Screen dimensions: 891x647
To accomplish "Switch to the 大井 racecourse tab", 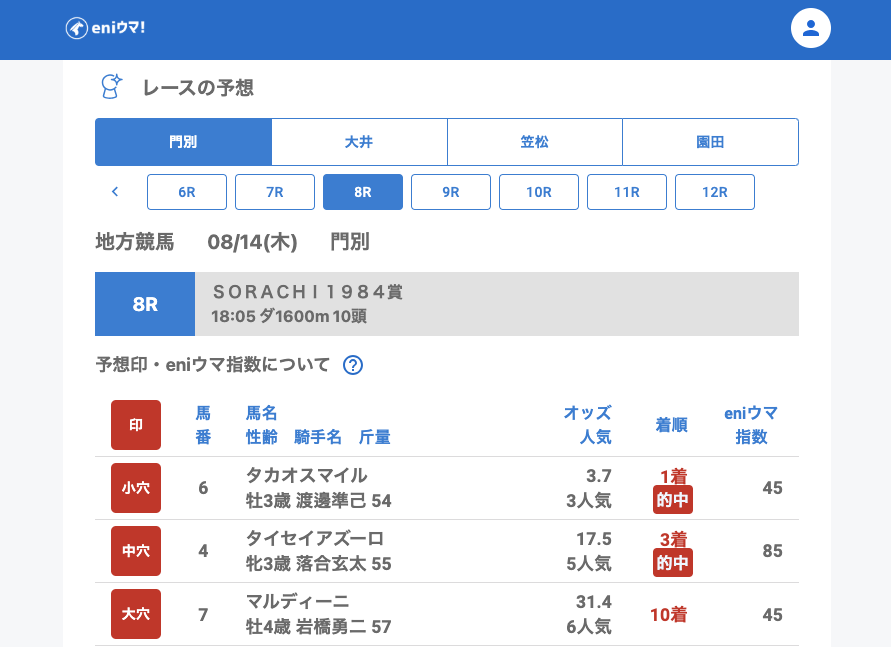I will (x=359, y=142).
